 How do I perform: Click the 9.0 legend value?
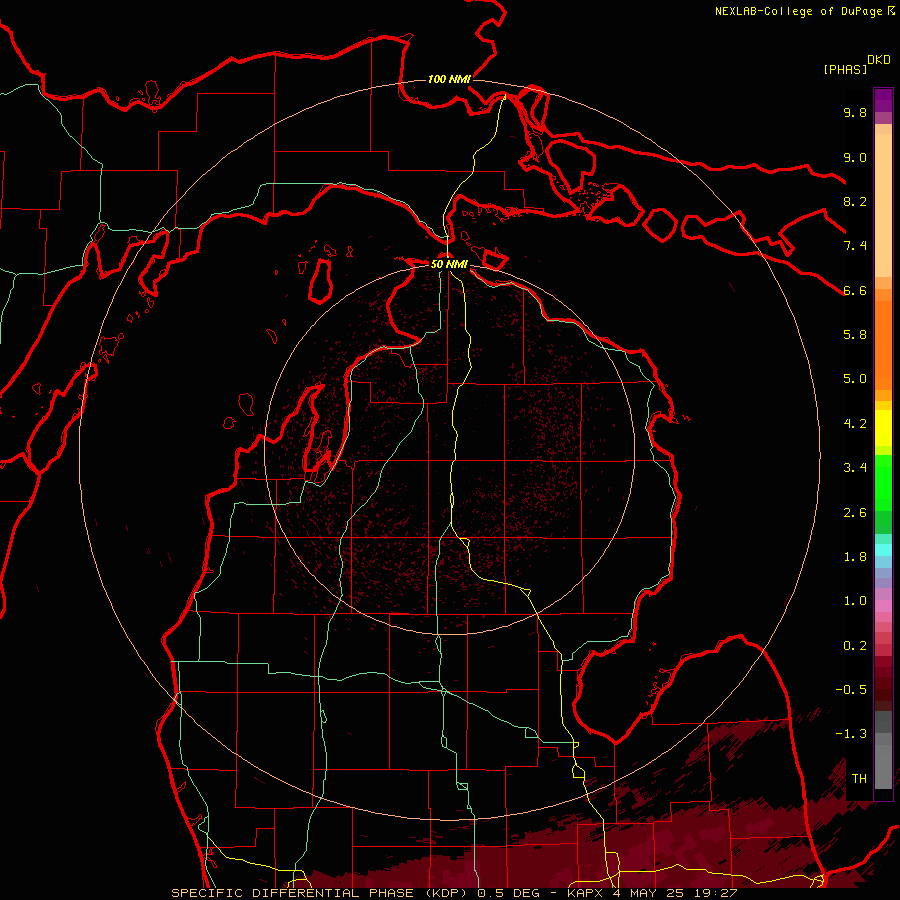[x=855, y=157]
